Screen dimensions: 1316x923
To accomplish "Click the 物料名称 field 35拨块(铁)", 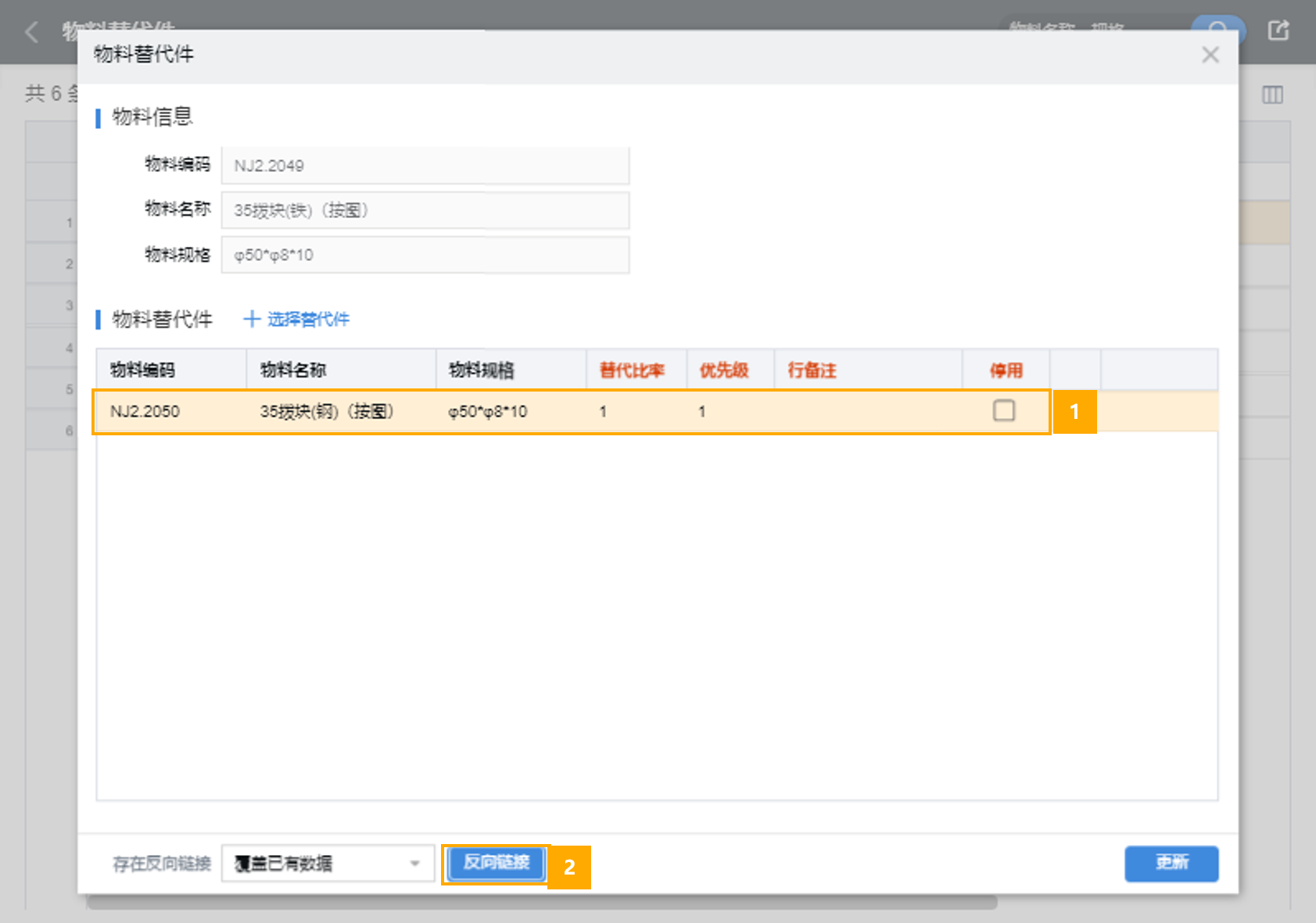I will 425,210.
